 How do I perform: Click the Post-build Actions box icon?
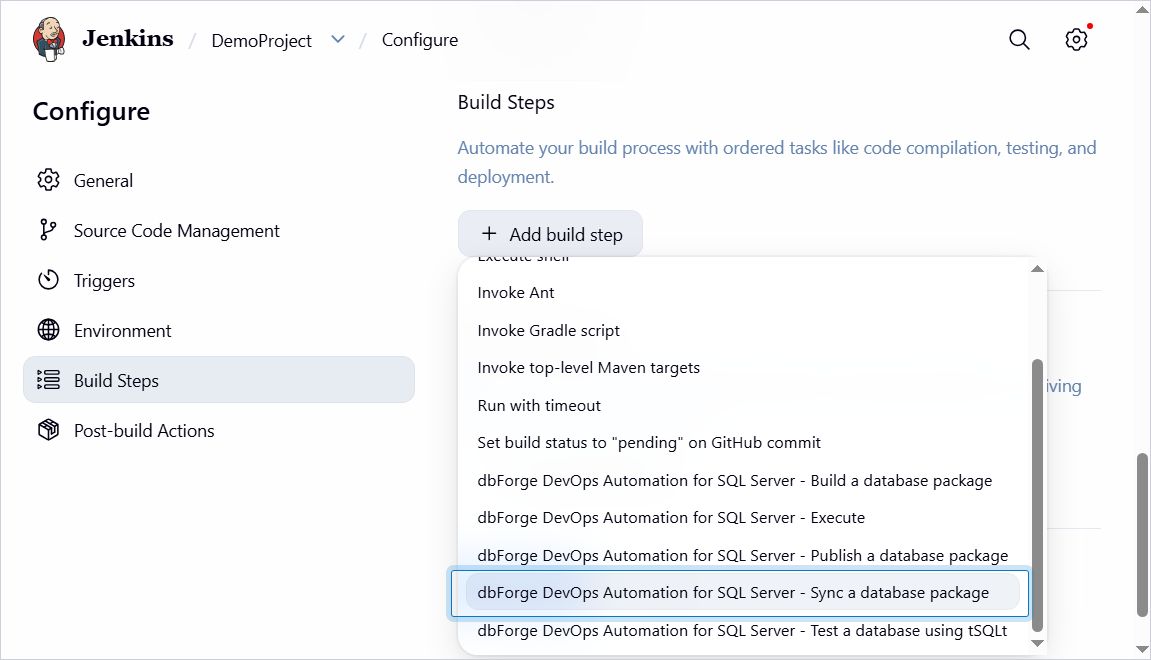(x=48, y=429)
